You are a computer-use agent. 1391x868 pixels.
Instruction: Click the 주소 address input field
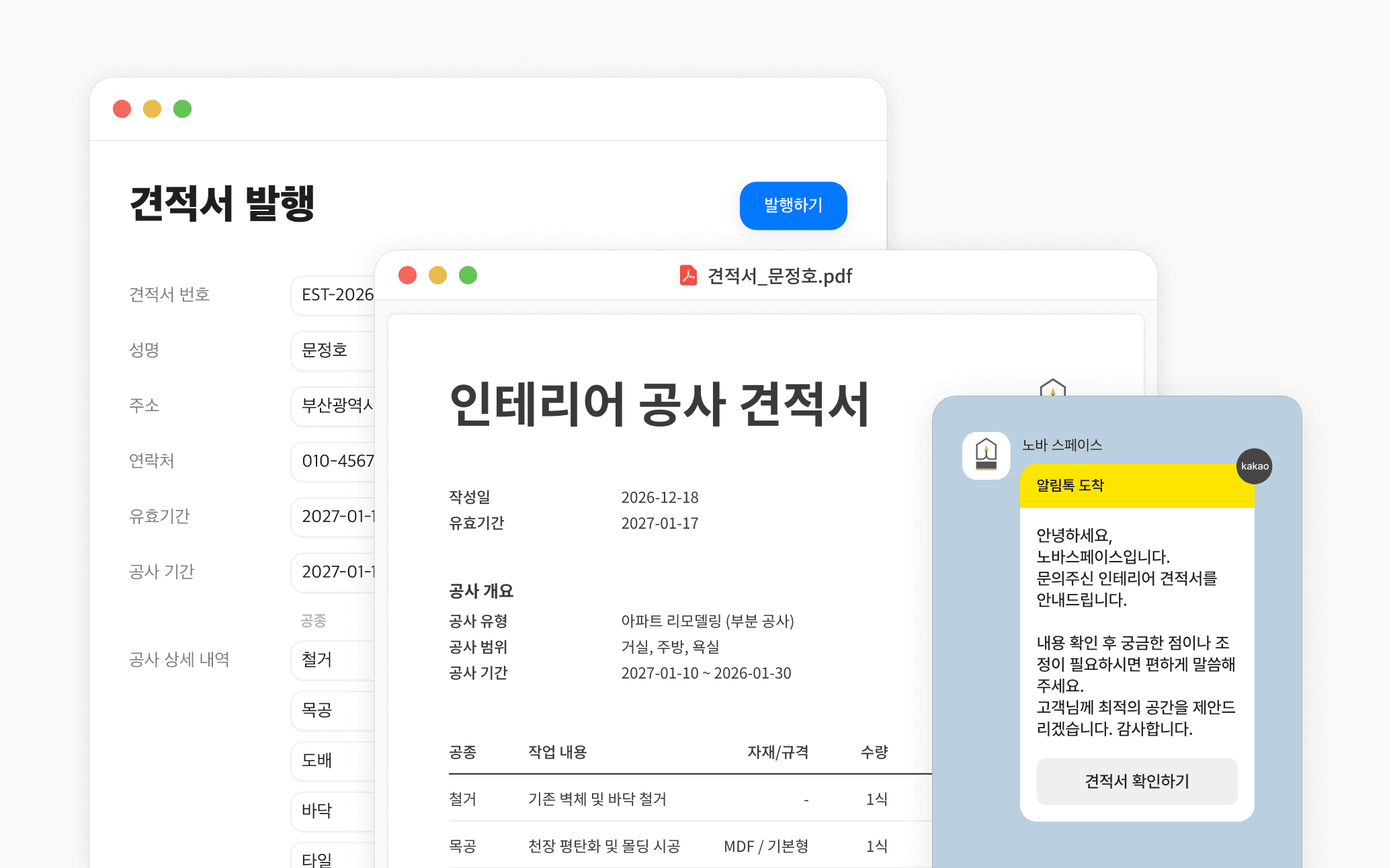(x=334, y=406)
